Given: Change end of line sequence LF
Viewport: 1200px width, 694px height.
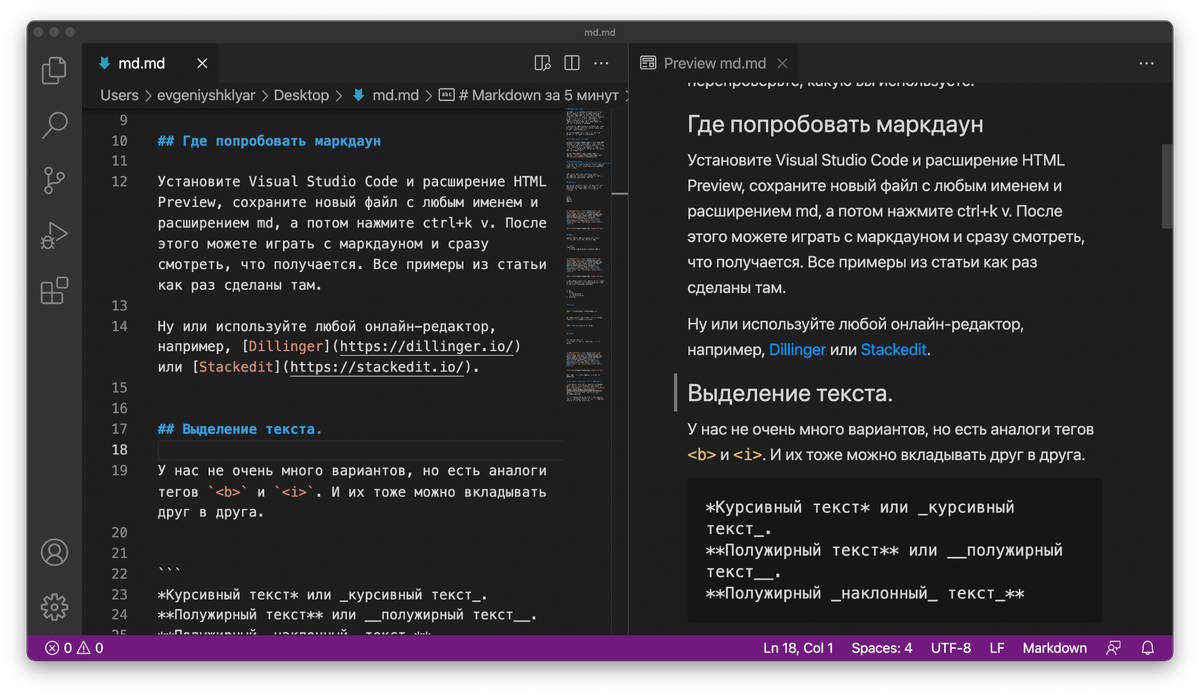Looking at the screenshot, I should (x=997, y=648).
